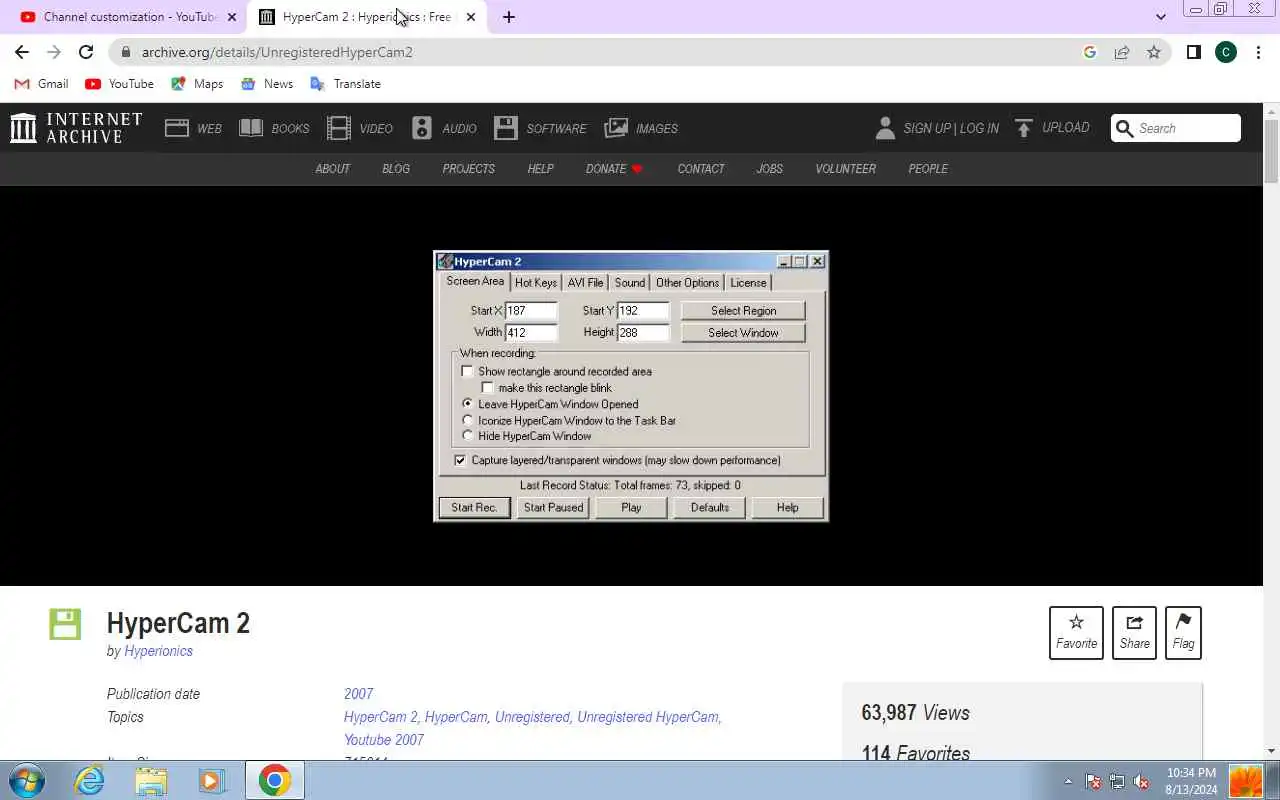1280x800 pixels.
Task: Toggle the Chrome side panel
Action: pos(1193,52)
